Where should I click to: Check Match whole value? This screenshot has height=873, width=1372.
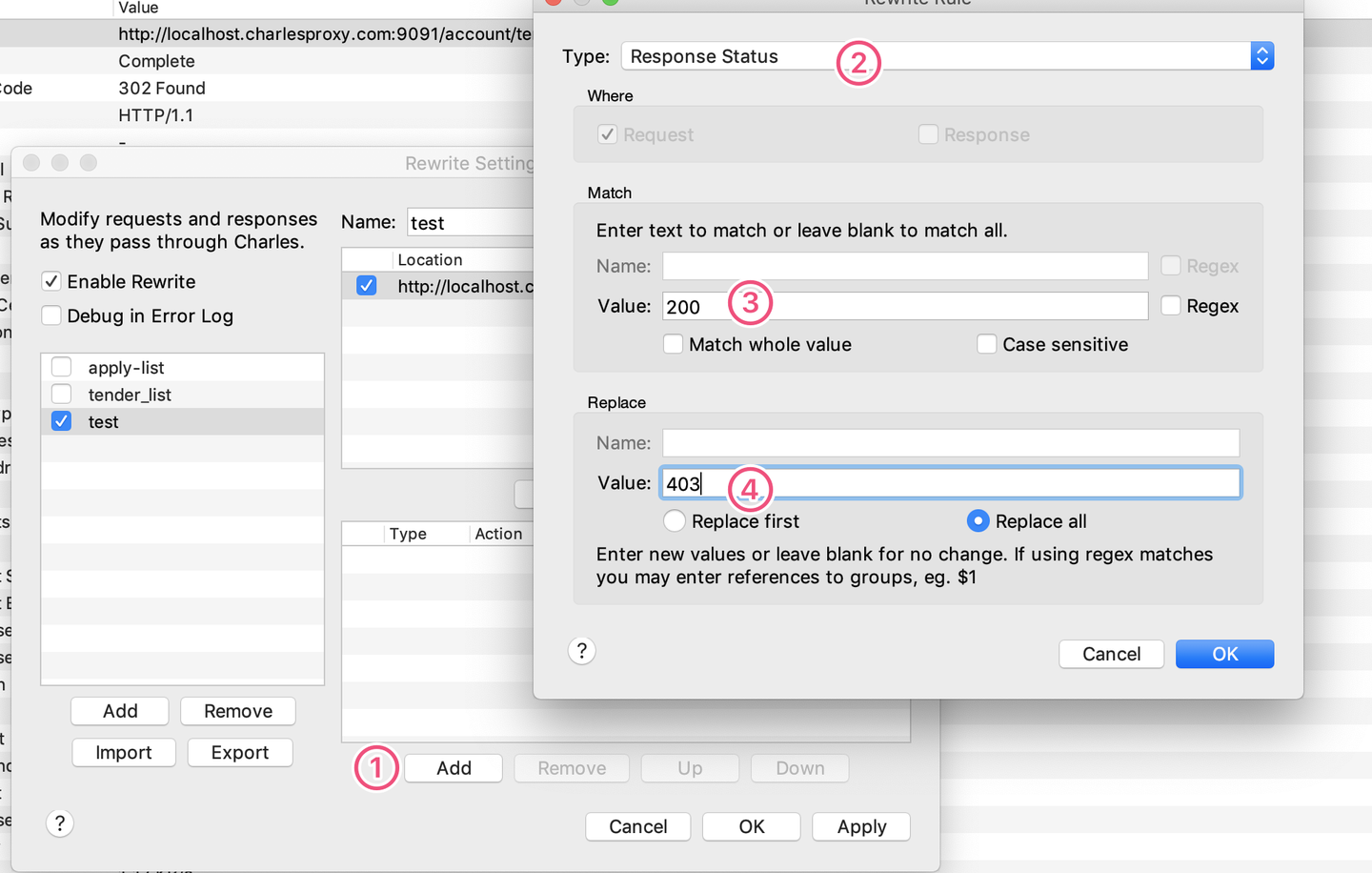(x=673, y=344)
